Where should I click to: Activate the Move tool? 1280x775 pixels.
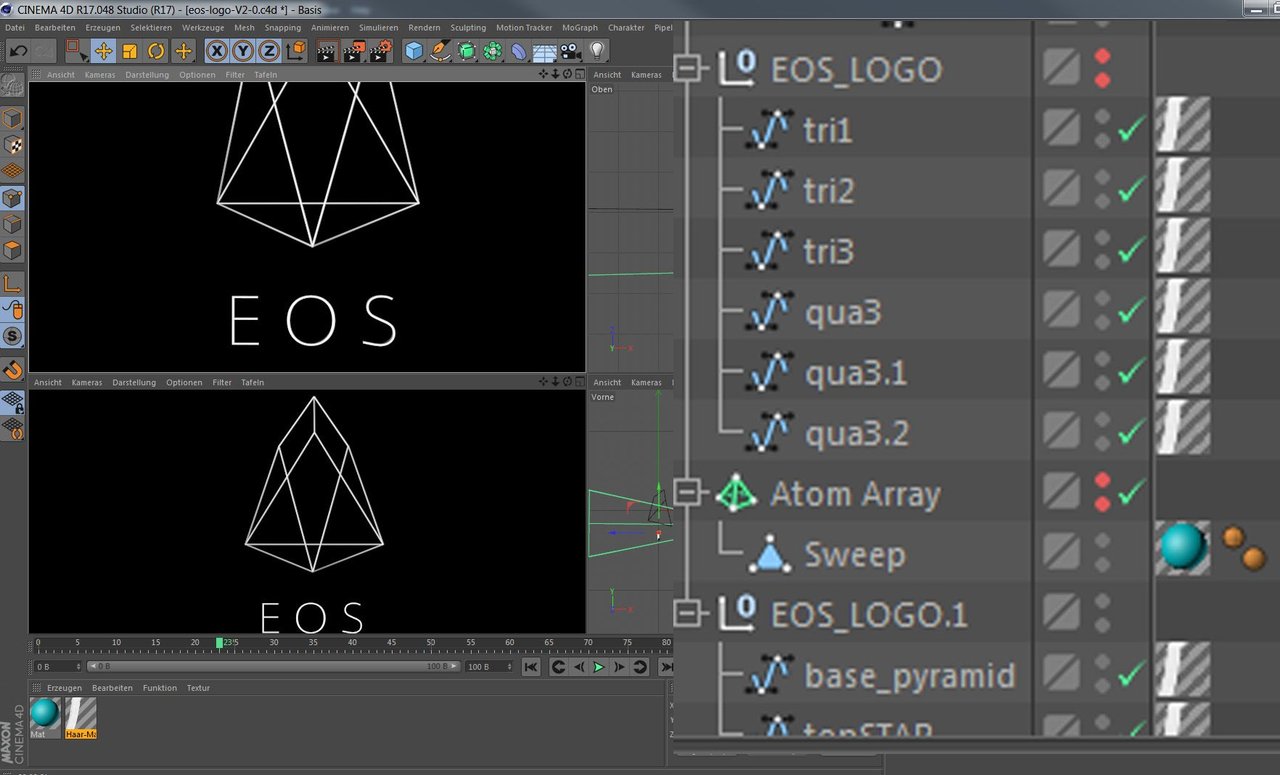click(103, 50)
